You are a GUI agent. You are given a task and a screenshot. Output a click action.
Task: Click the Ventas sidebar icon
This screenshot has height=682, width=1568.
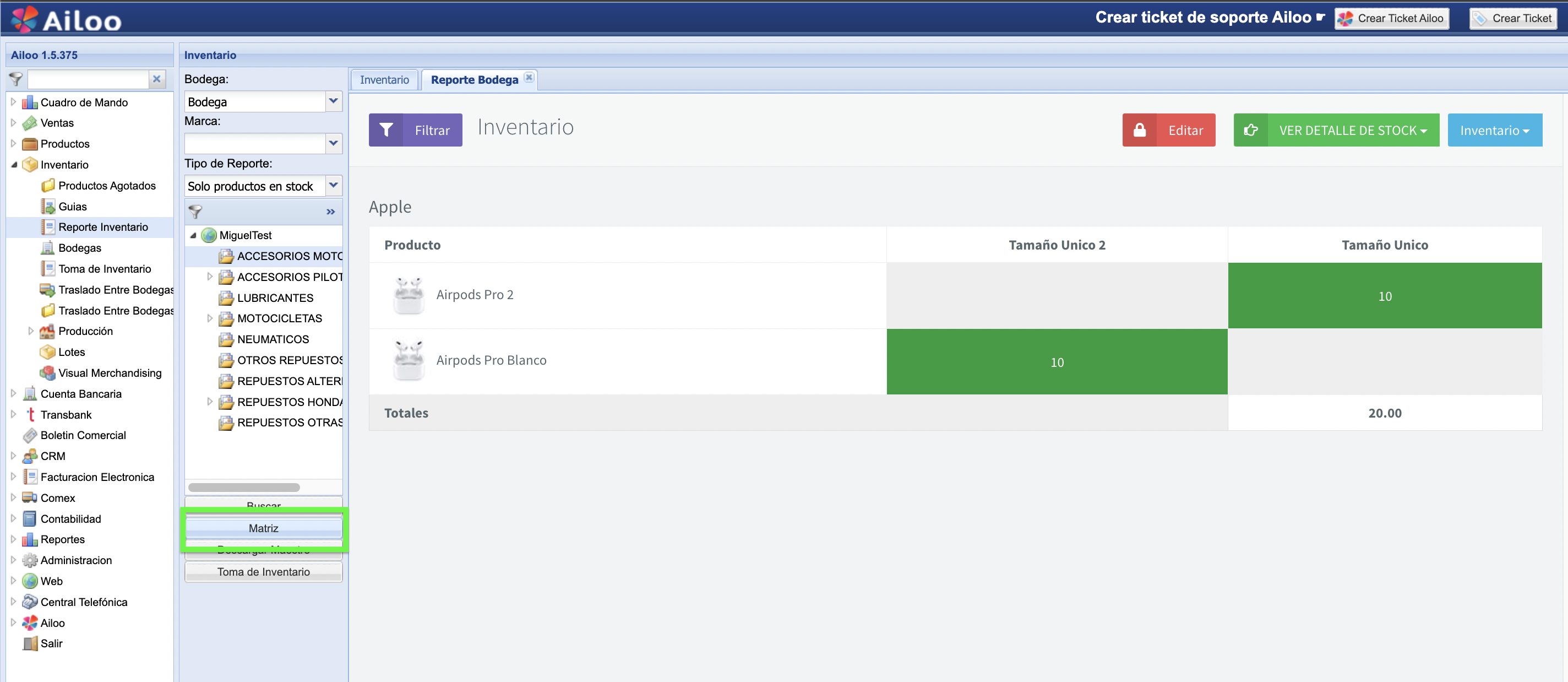tap(29, 123)
